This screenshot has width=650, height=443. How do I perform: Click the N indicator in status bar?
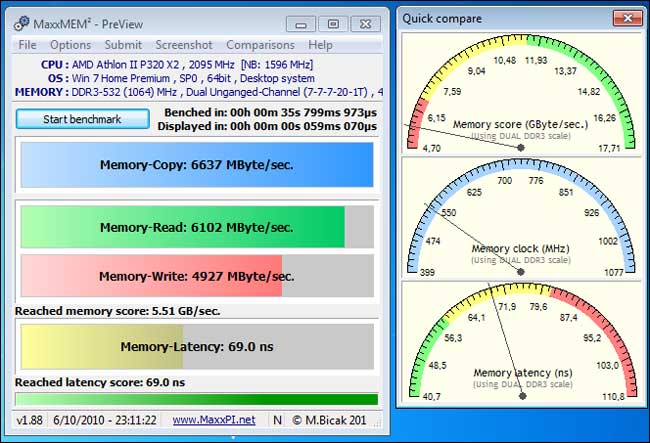(277, 420)
